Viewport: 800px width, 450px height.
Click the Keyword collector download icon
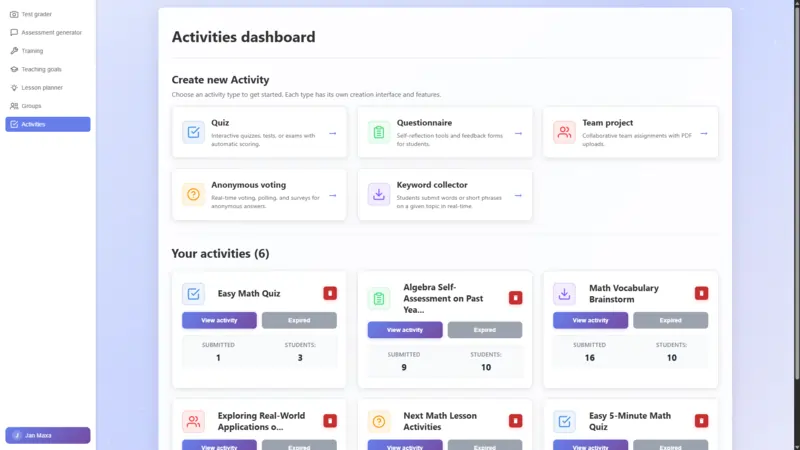click(x=379, y=194)
